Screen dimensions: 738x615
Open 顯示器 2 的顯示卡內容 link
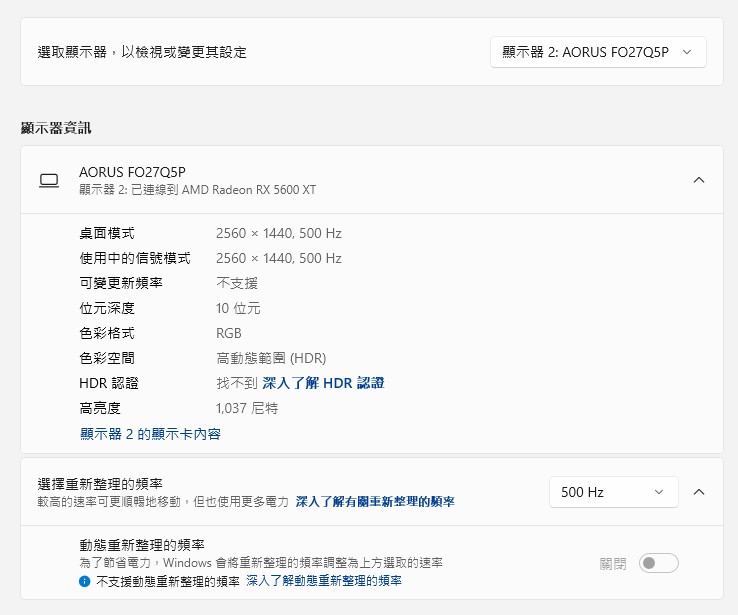(150, 434)
